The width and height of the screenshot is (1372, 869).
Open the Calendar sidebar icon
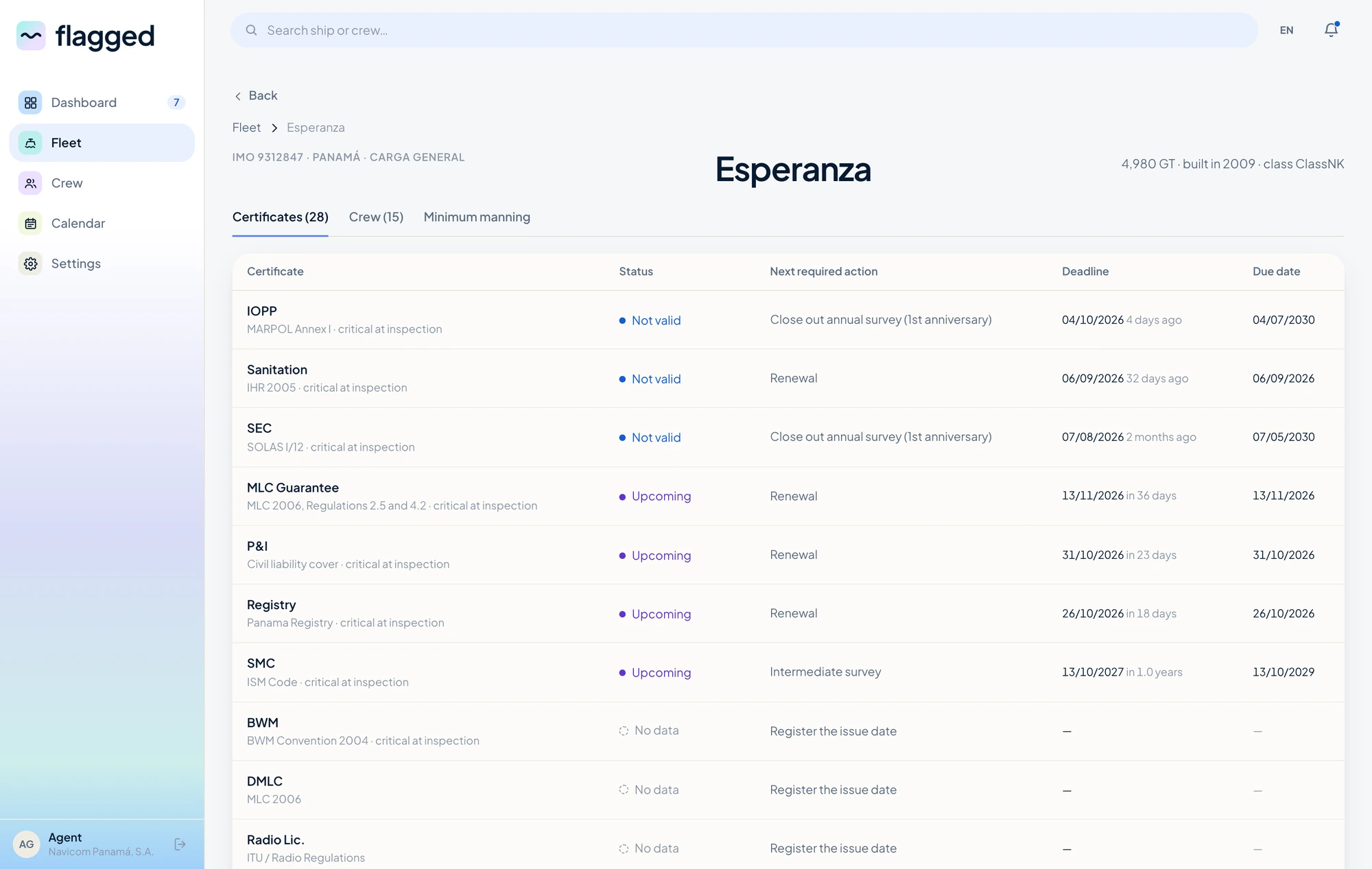click(30, 224)
